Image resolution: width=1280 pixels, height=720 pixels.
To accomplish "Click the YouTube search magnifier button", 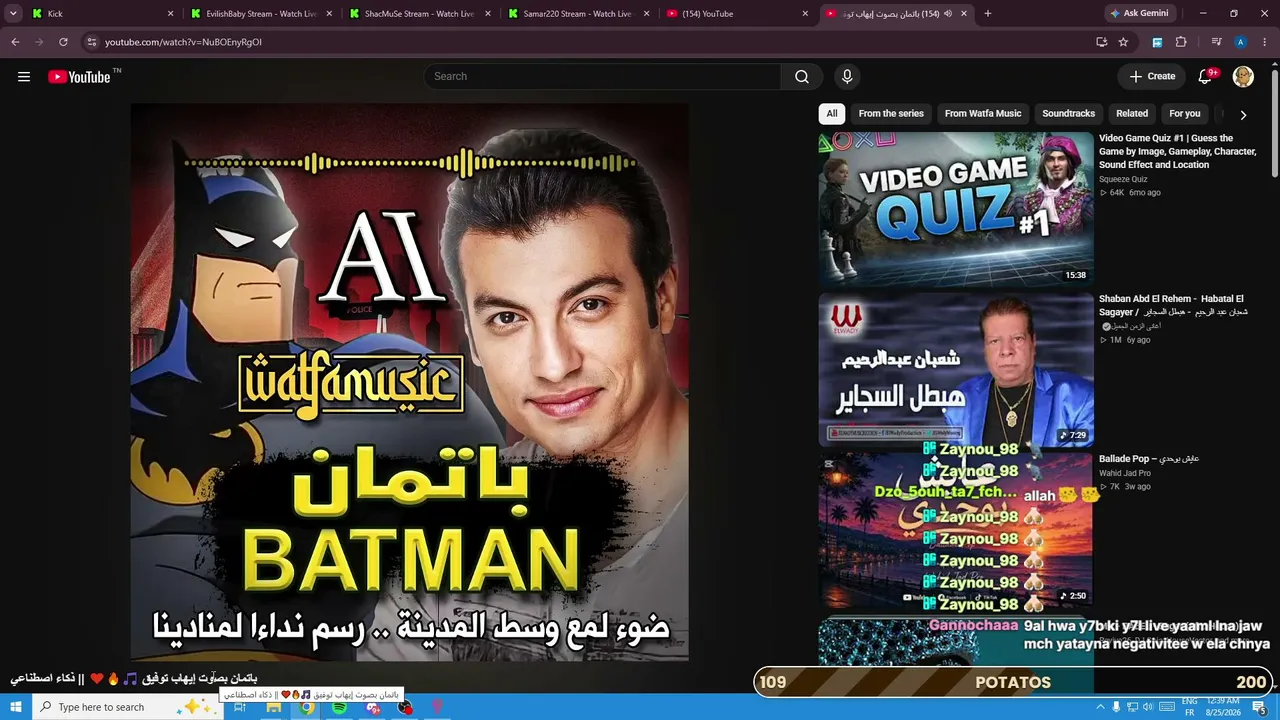I will pos(802,77).
